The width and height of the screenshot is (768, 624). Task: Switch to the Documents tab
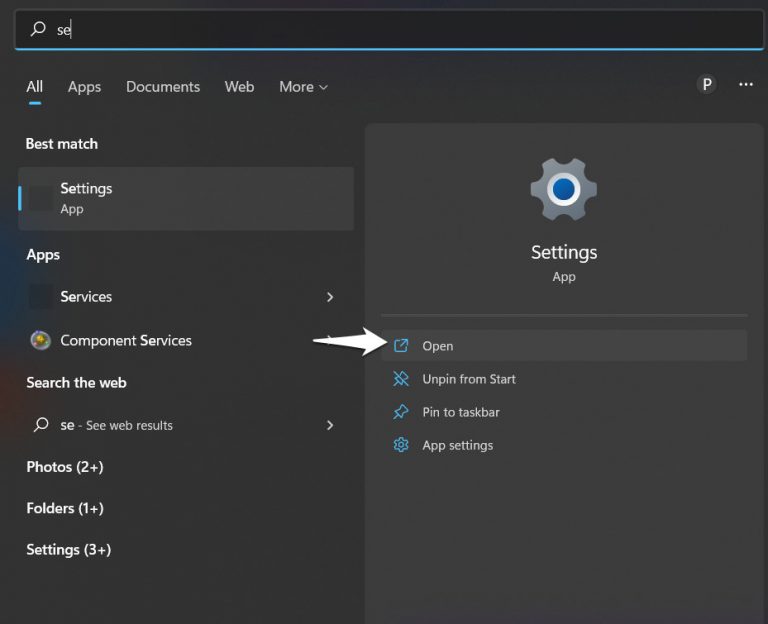click(163, 87)
